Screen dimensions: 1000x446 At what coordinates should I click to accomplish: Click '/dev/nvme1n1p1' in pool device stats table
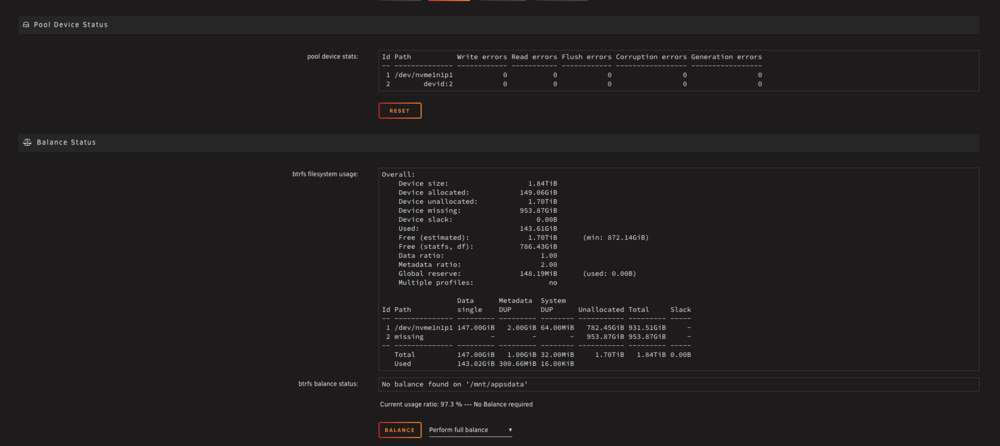pos(423,75)
